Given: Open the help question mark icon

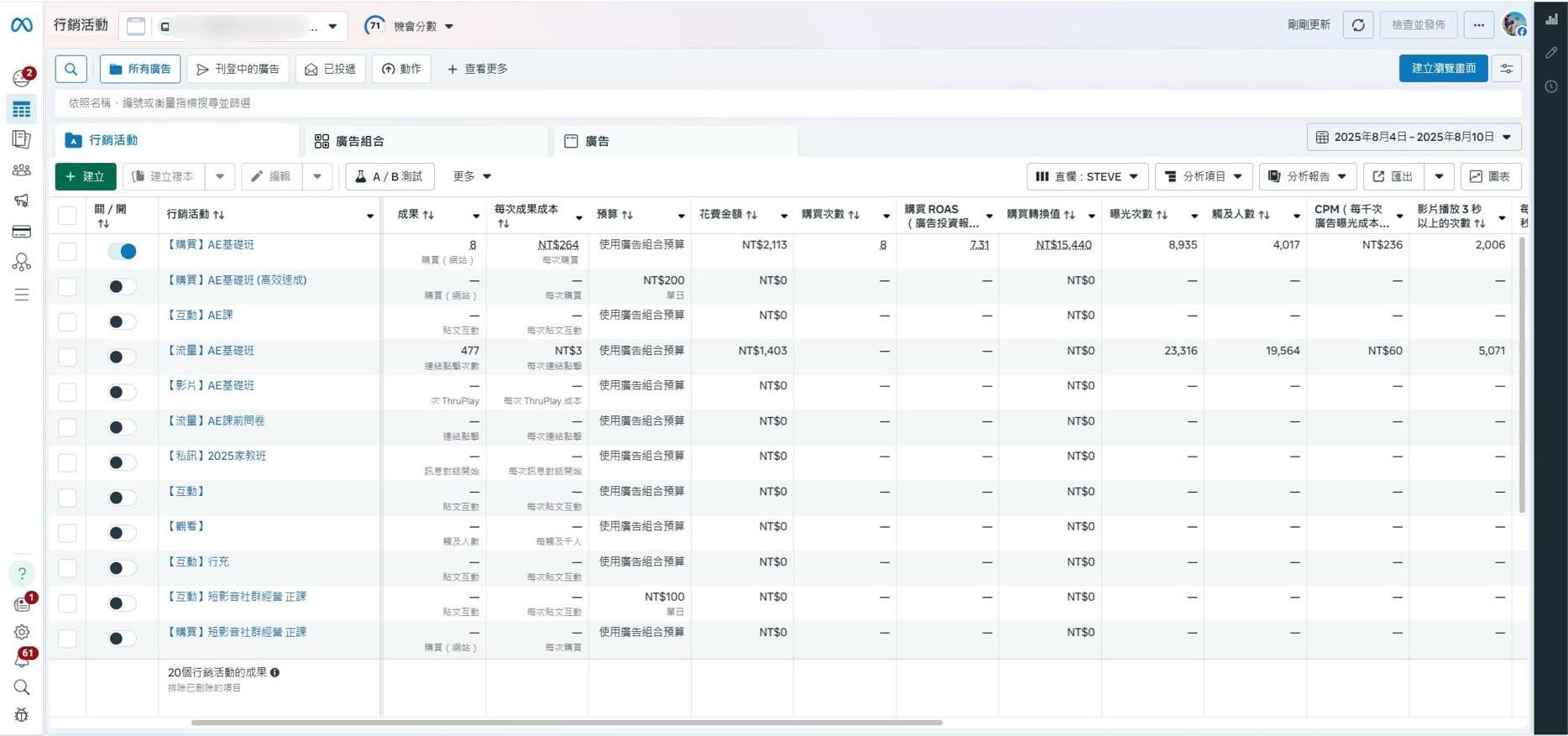Looking at the screenshot, I should 22,573.
